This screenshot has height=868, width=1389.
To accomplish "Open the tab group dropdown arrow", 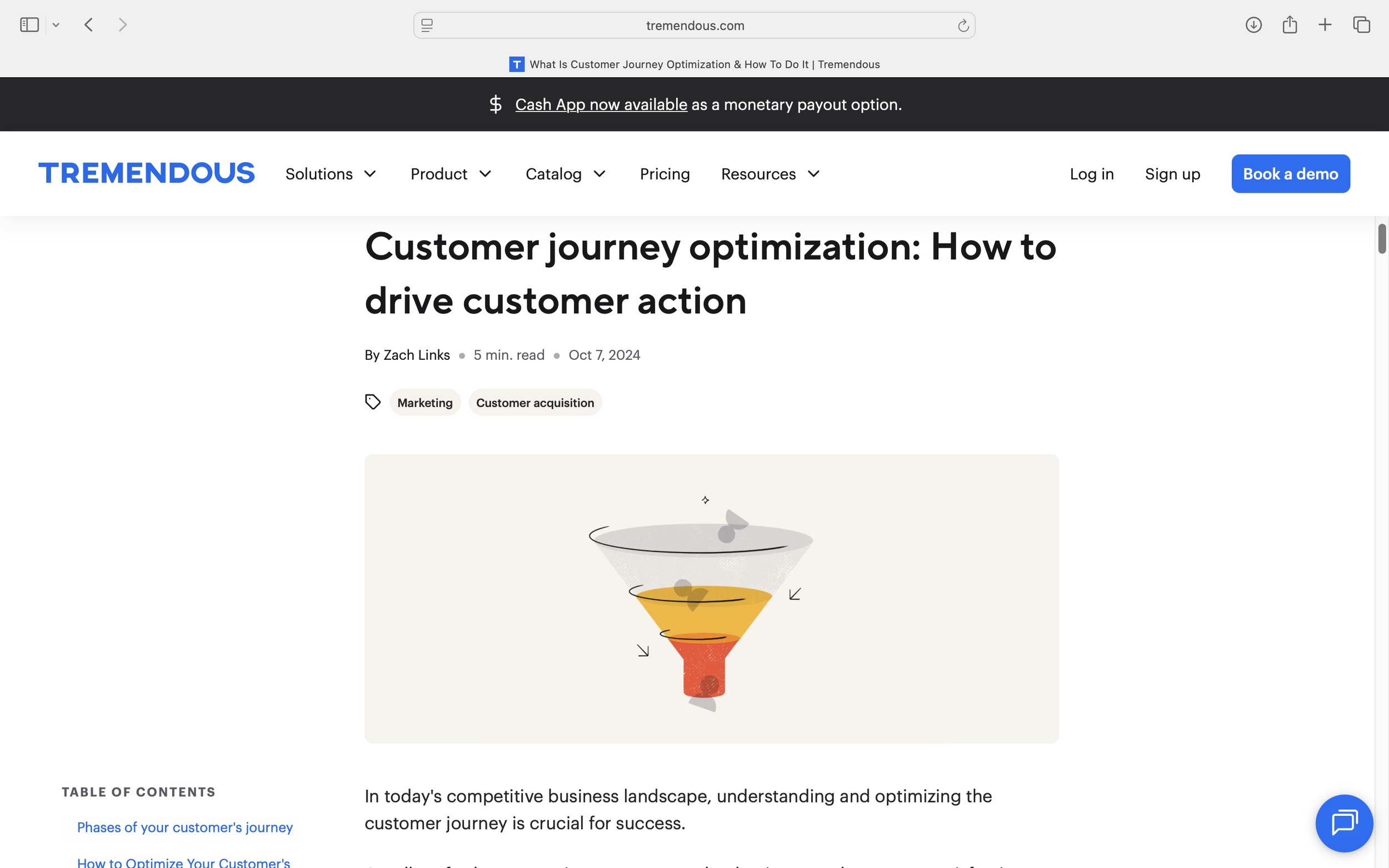I will point(56,24).
